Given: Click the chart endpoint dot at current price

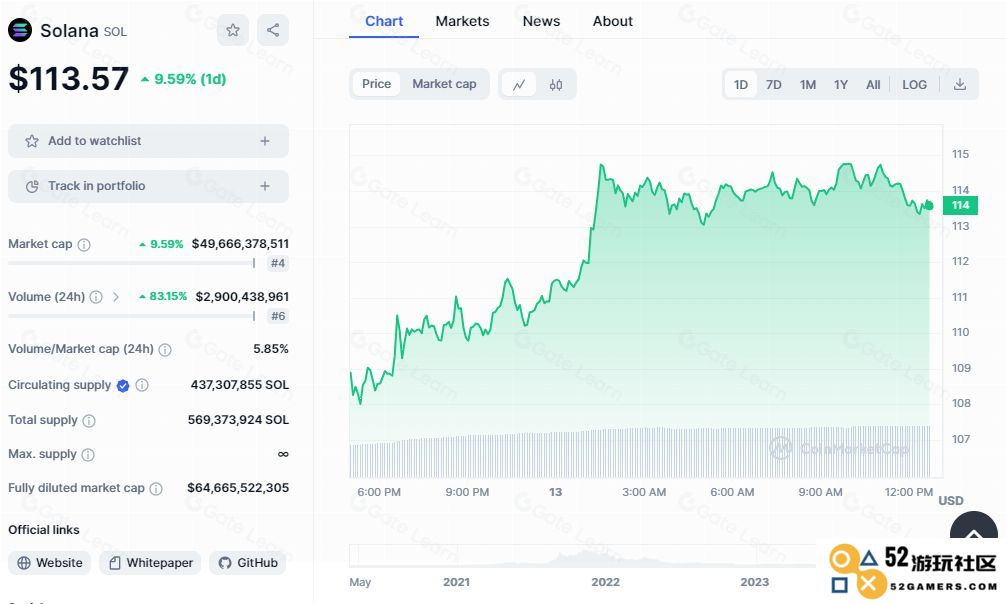Looking at the screenshot, I should (928, 205).
